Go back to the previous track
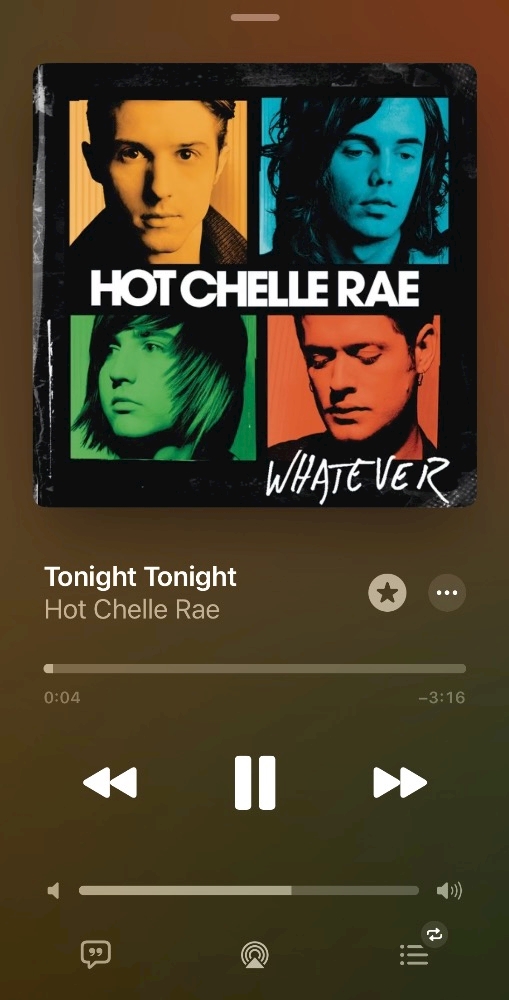Screen dimensions: 509x1000 pos(110,783)
